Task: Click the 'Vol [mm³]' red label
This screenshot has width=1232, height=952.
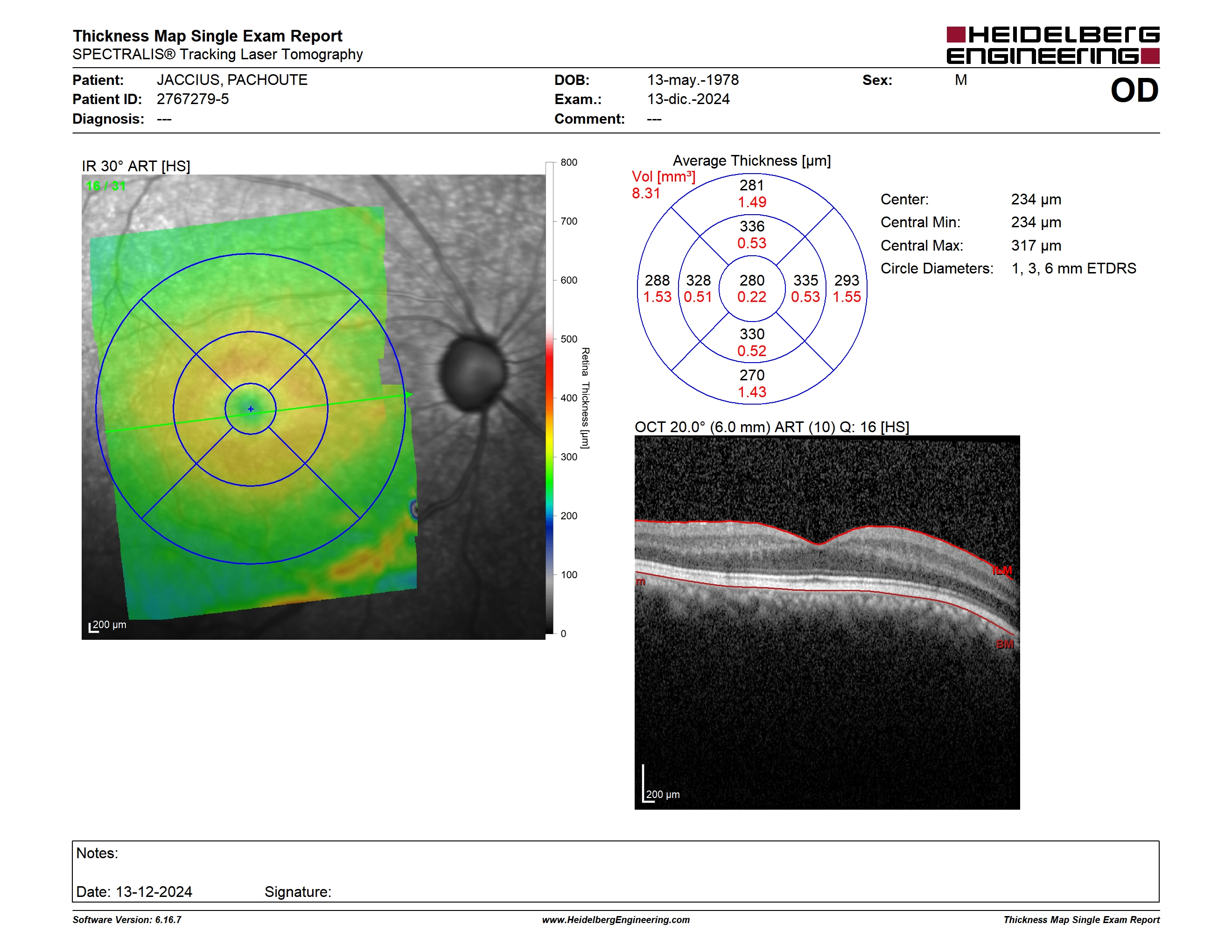Action: (664, 176)
